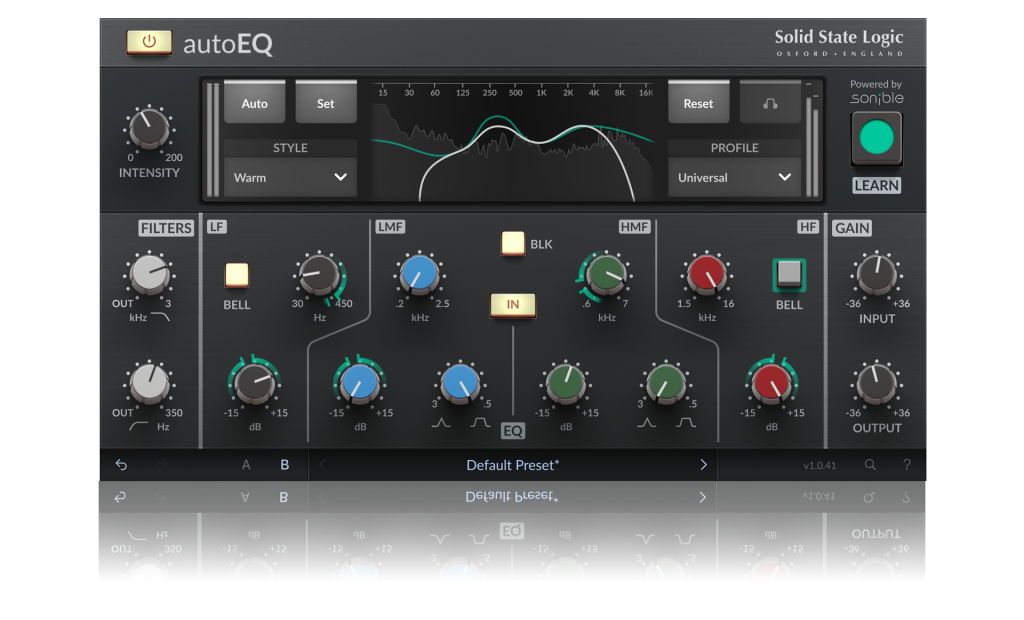
Task: Click the EQ section label badge
Action: coord(513,431)
